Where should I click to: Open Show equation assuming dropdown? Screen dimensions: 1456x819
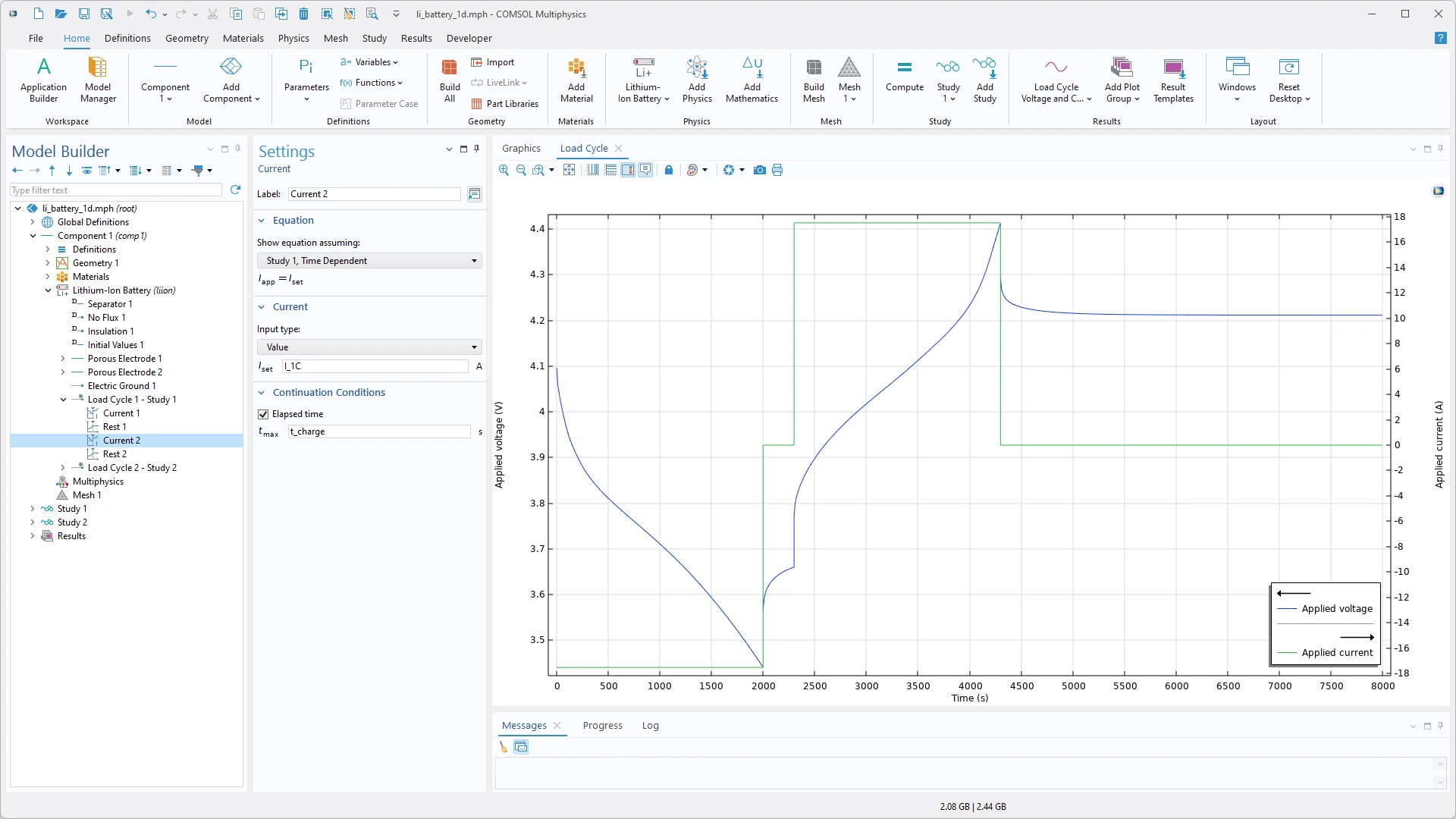click(369, 261)
